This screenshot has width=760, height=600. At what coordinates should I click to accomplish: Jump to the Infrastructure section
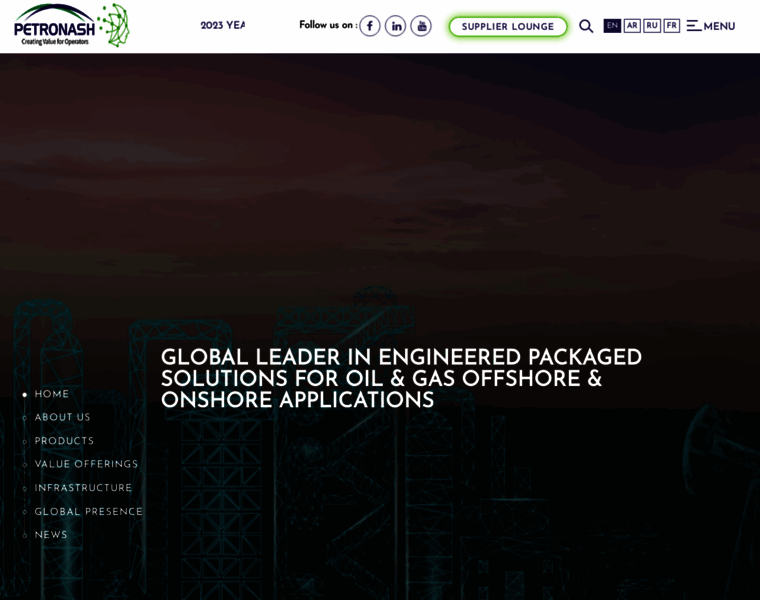coord(83,488)
